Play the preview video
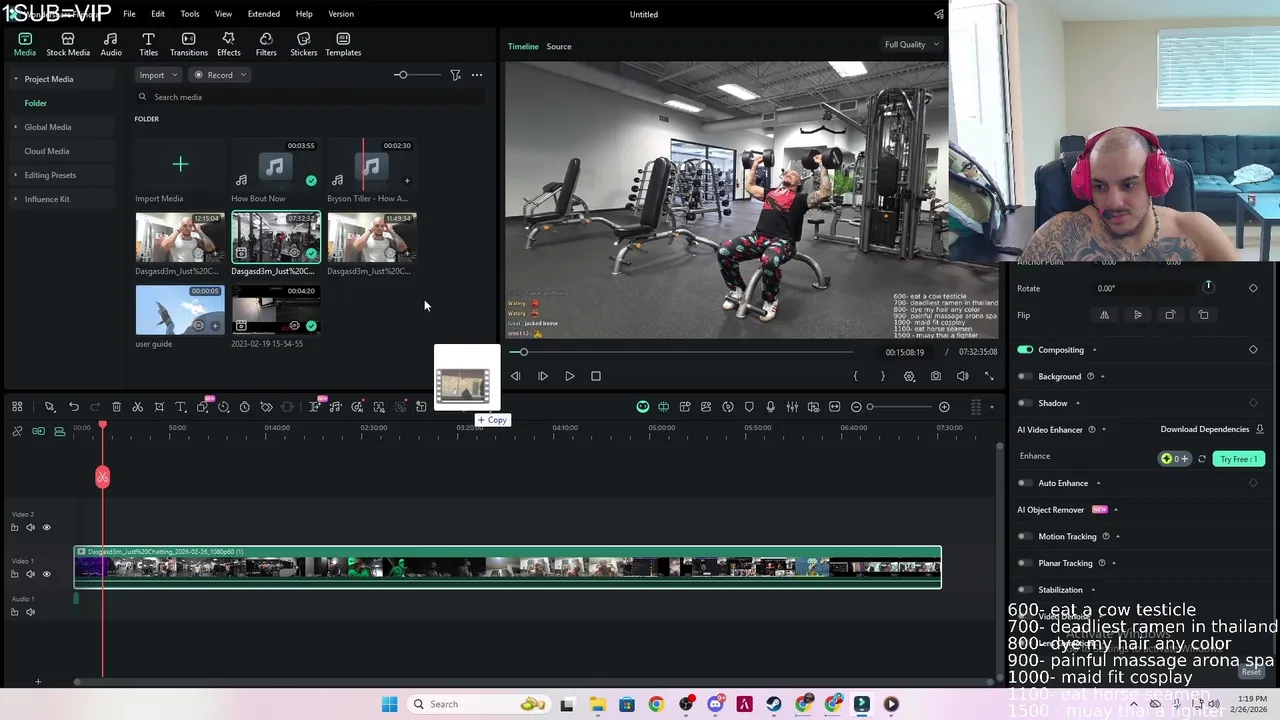 click(569, 376)
